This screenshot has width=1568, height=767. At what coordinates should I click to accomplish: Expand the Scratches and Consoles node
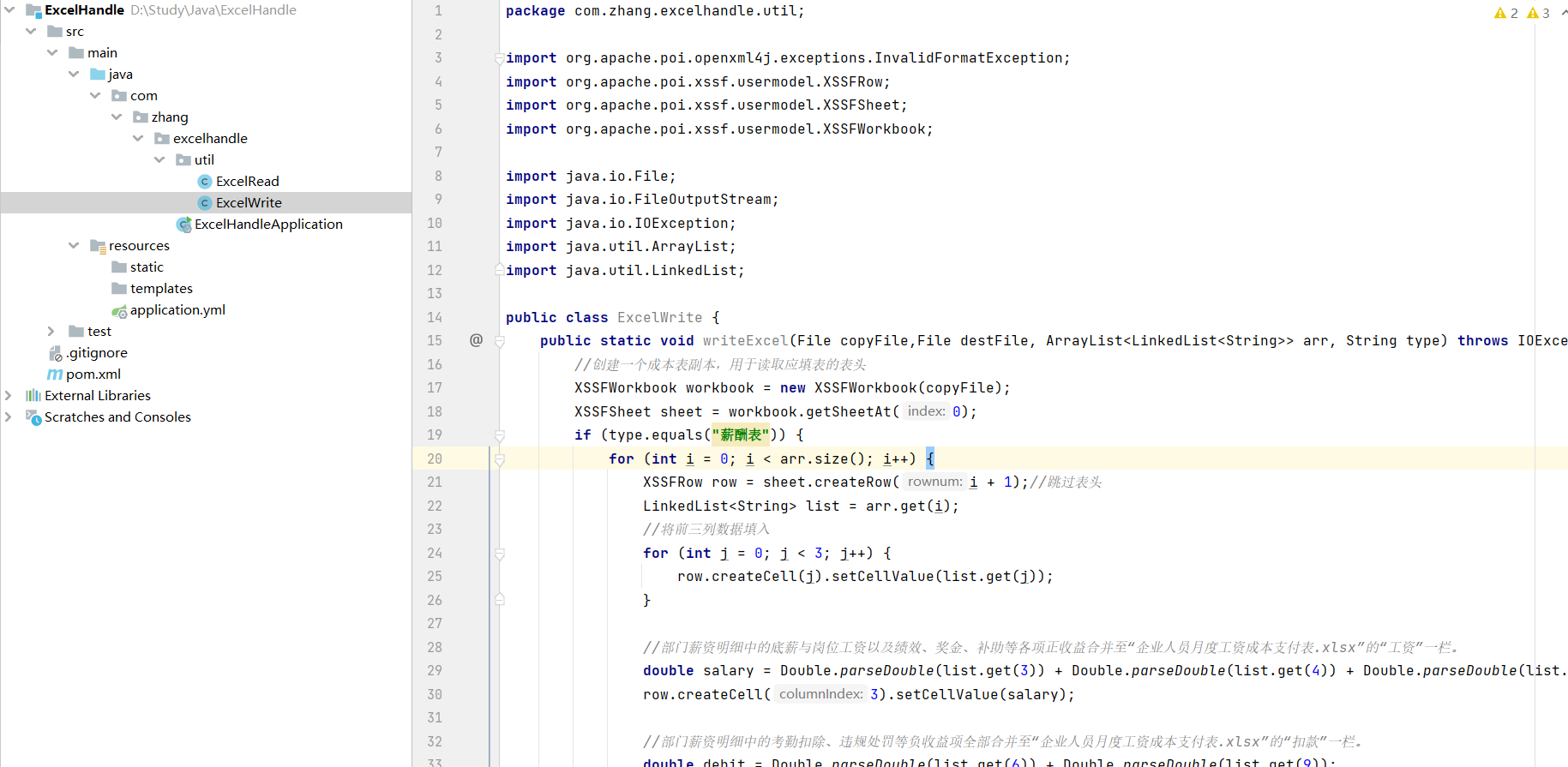point(9,417)
